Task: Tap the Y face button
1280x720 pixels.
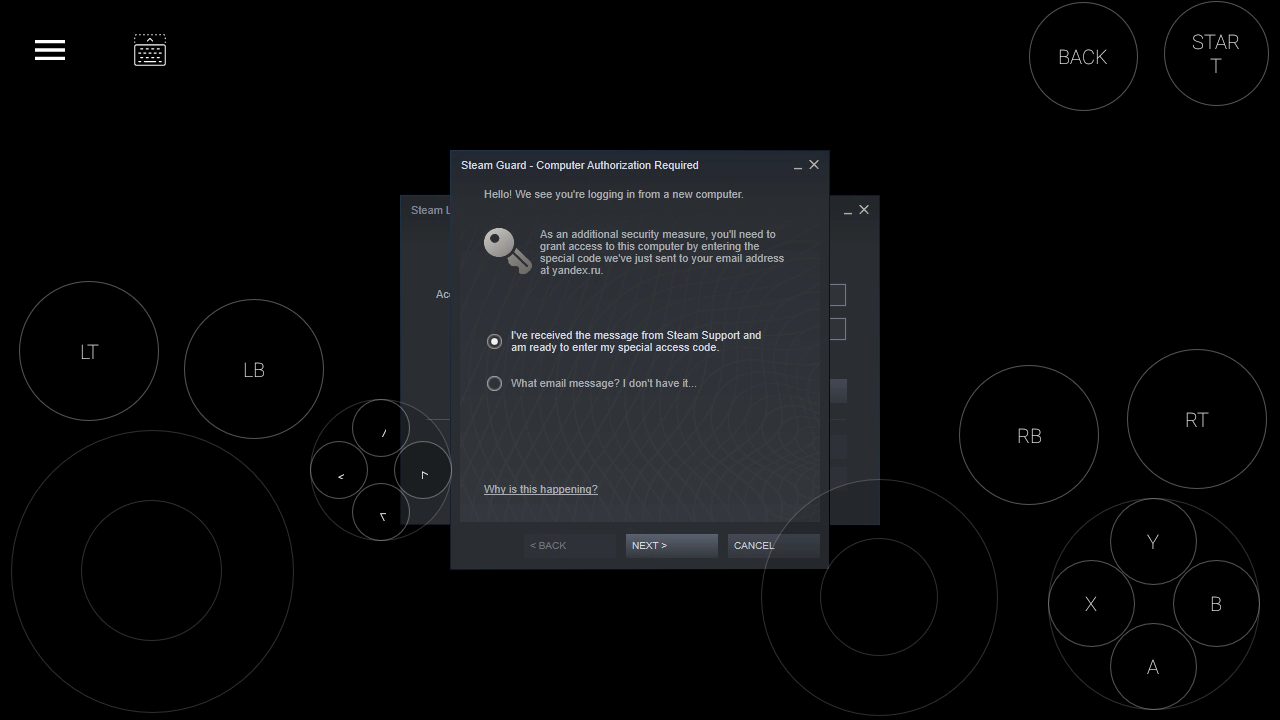Action: [x=1153, y=541]
